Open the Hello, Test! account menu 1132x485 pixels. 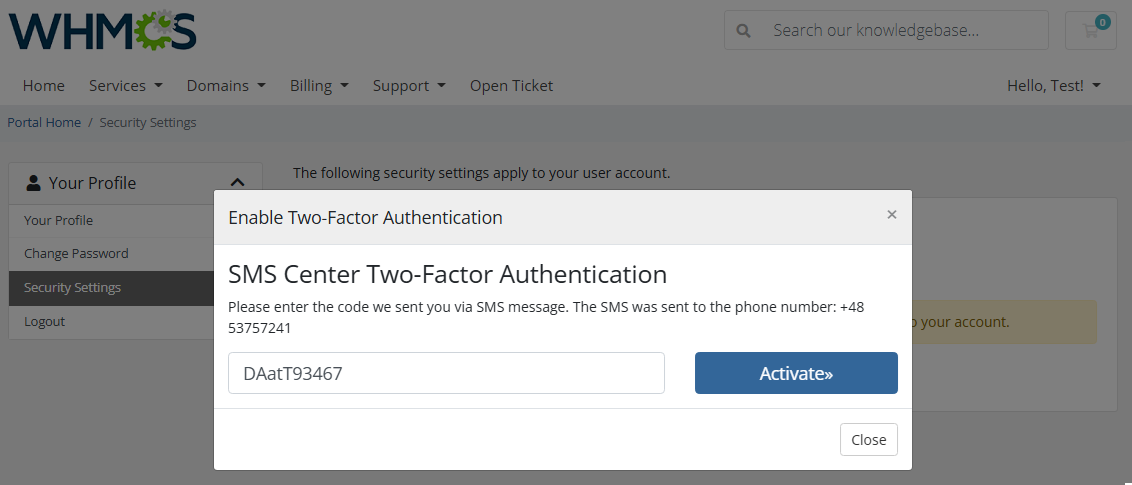tap(1053, 86)
